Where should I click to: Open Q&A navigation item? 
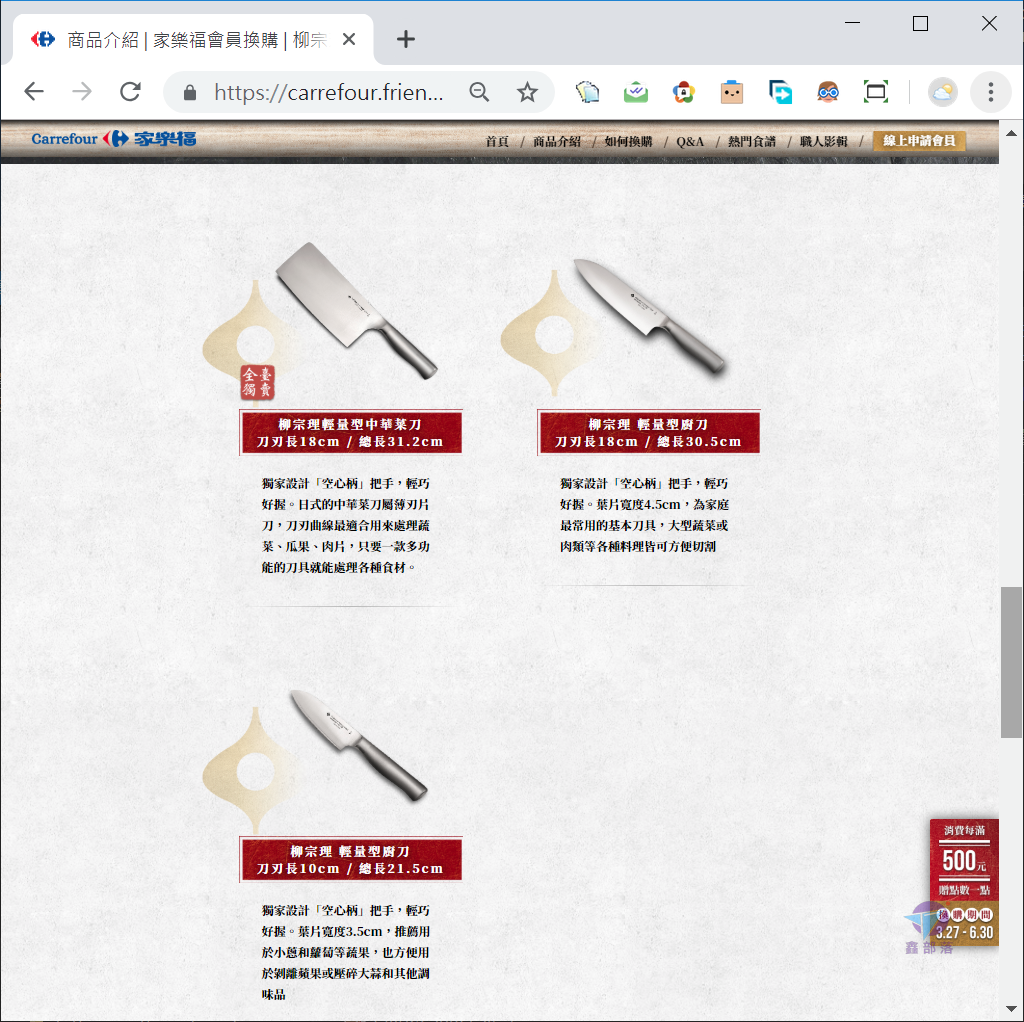690,141
